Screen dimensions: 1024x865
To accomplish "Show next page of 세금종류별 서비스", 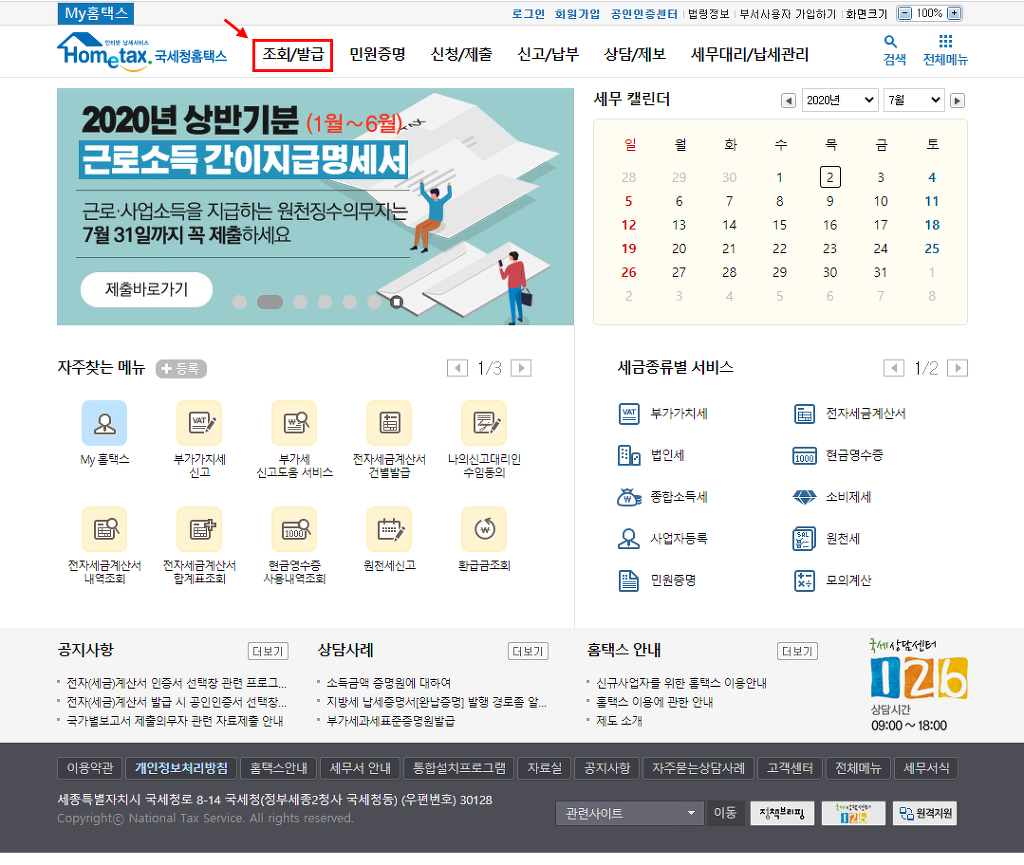I will point(957,368).
